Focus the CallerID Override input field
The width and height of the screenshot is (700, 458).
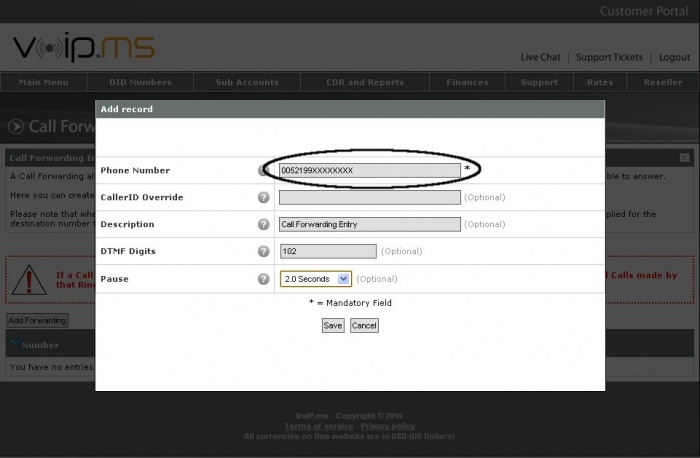[370, 197]
